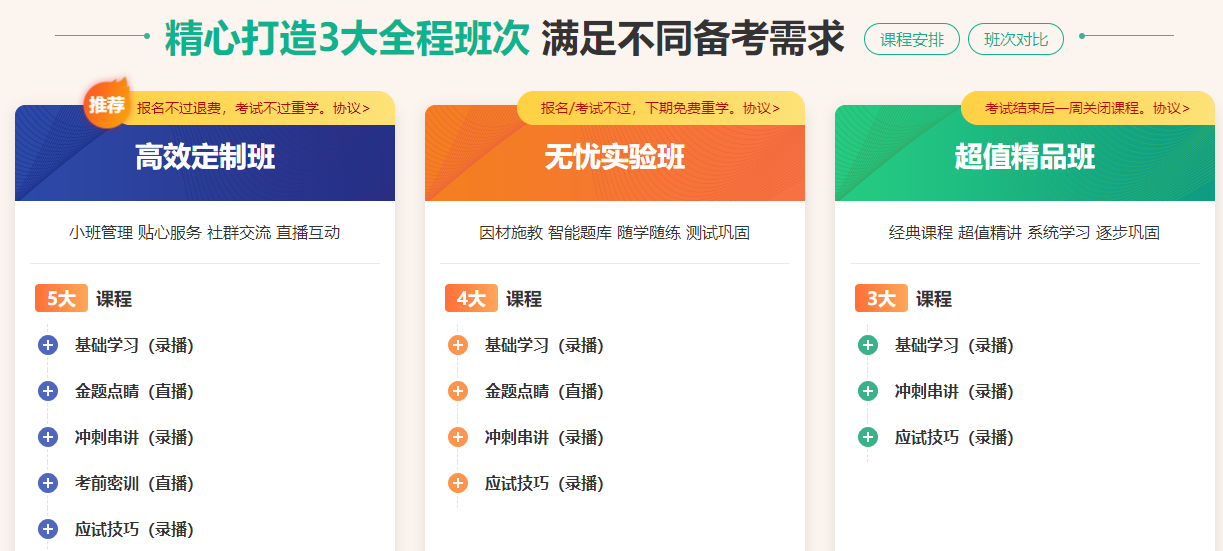Open the 课程安排 button

coord(911,40)
